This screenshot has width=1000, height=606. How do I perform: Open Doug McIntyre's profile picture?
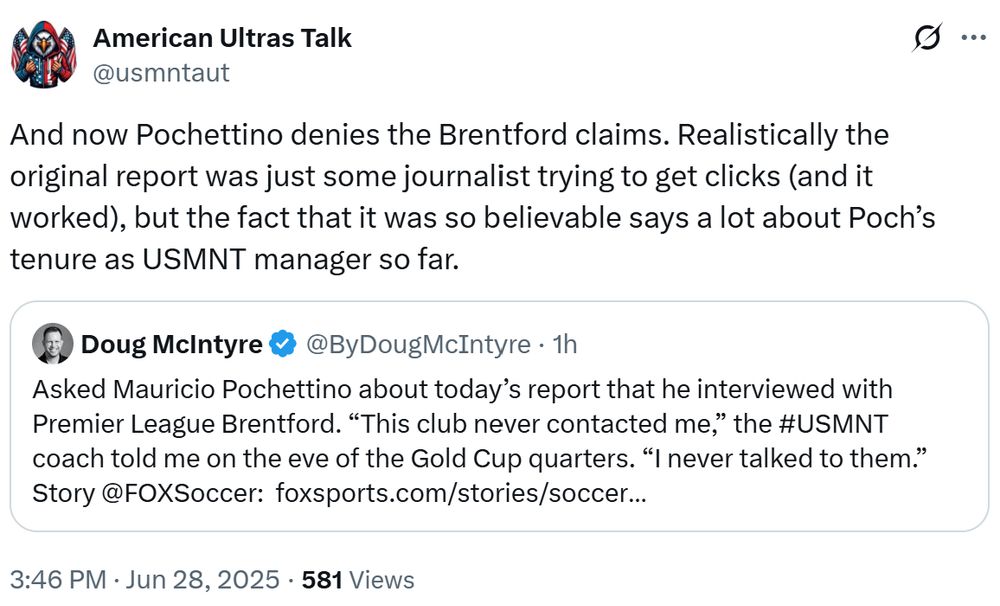pyautogui.click(x=52, y=344)
